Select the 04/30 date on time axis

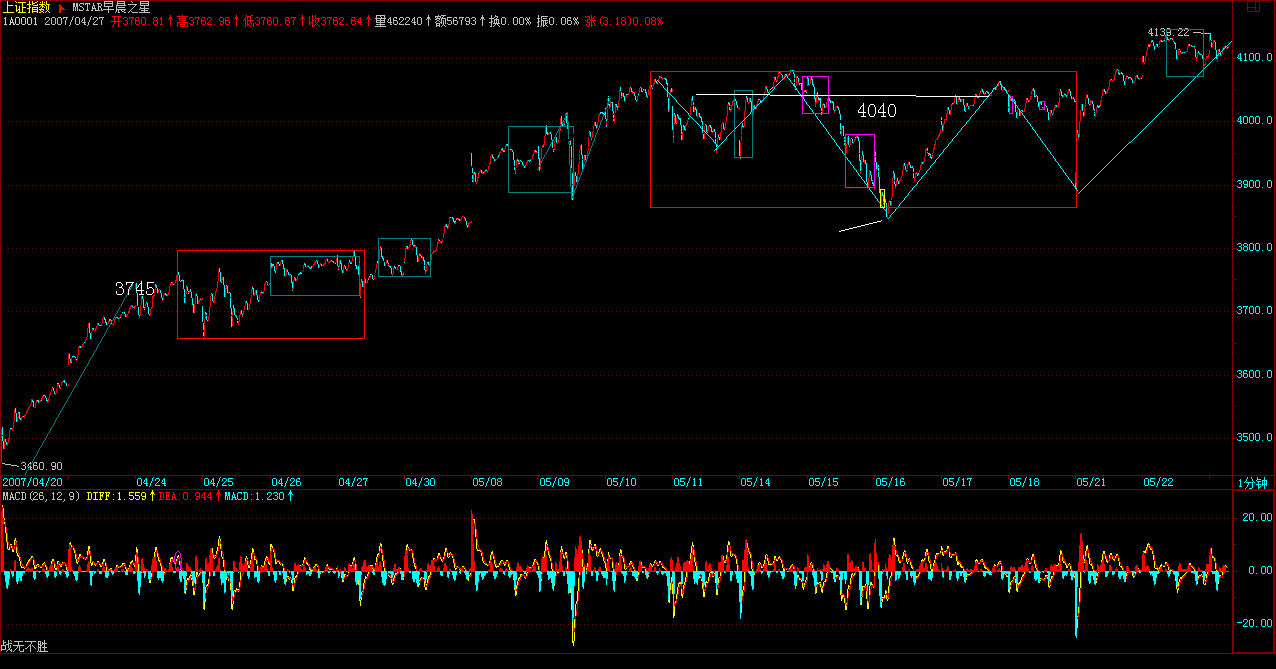click(420, 482)
